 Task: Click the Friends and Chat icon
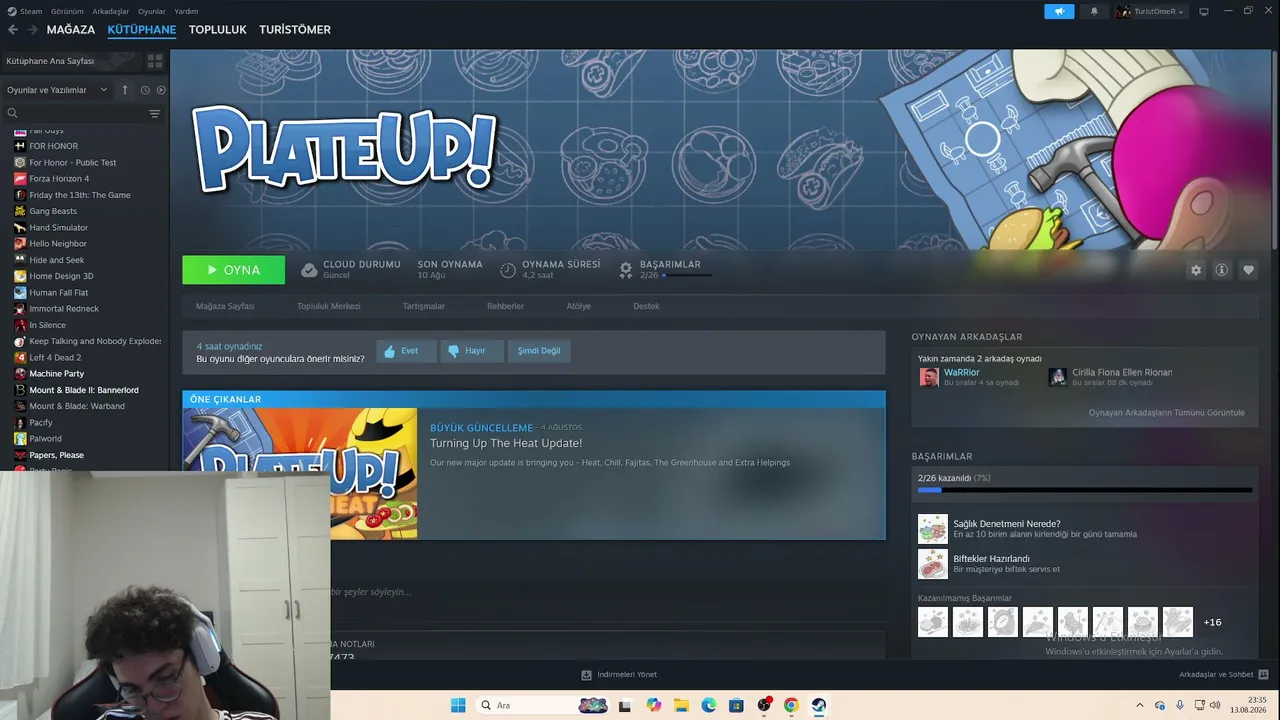1263,675
